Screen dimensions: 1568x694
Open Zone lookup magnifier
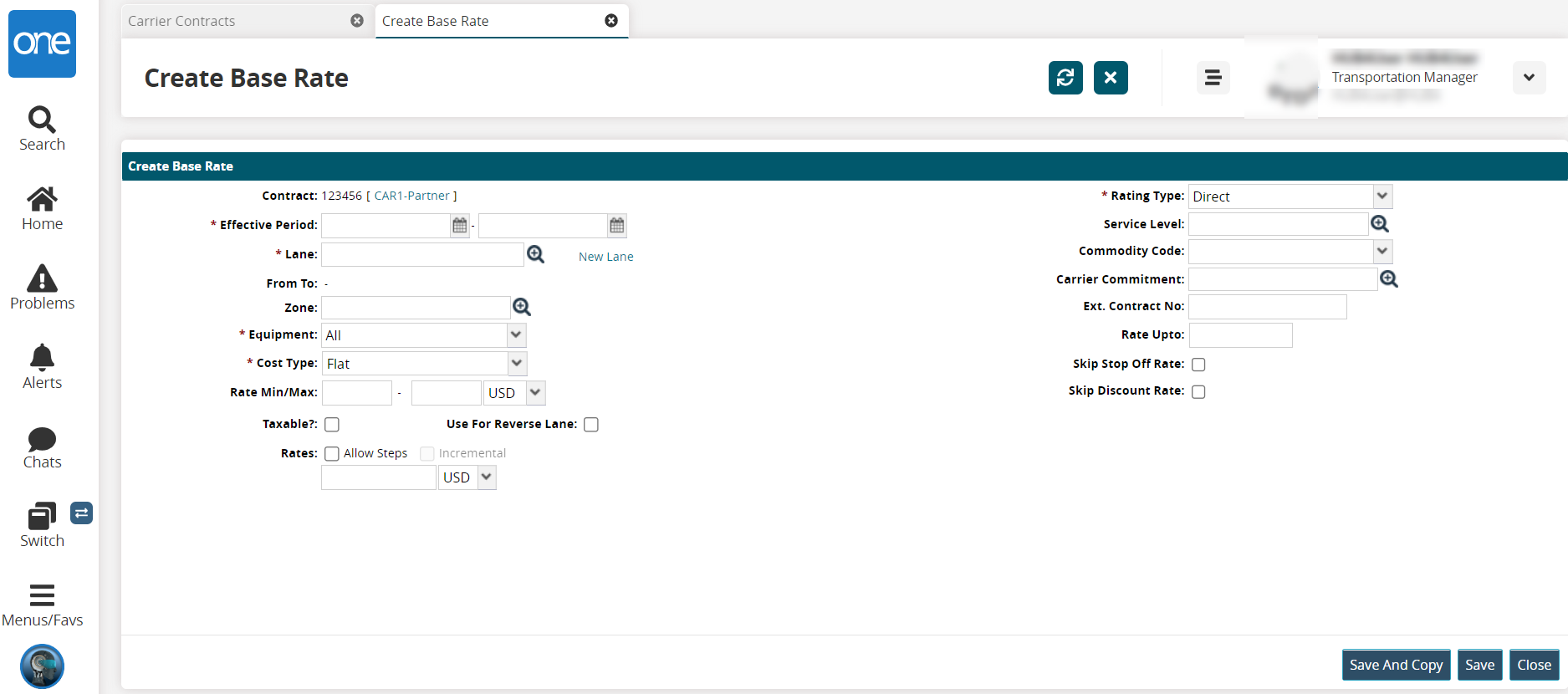coord(522,307)
